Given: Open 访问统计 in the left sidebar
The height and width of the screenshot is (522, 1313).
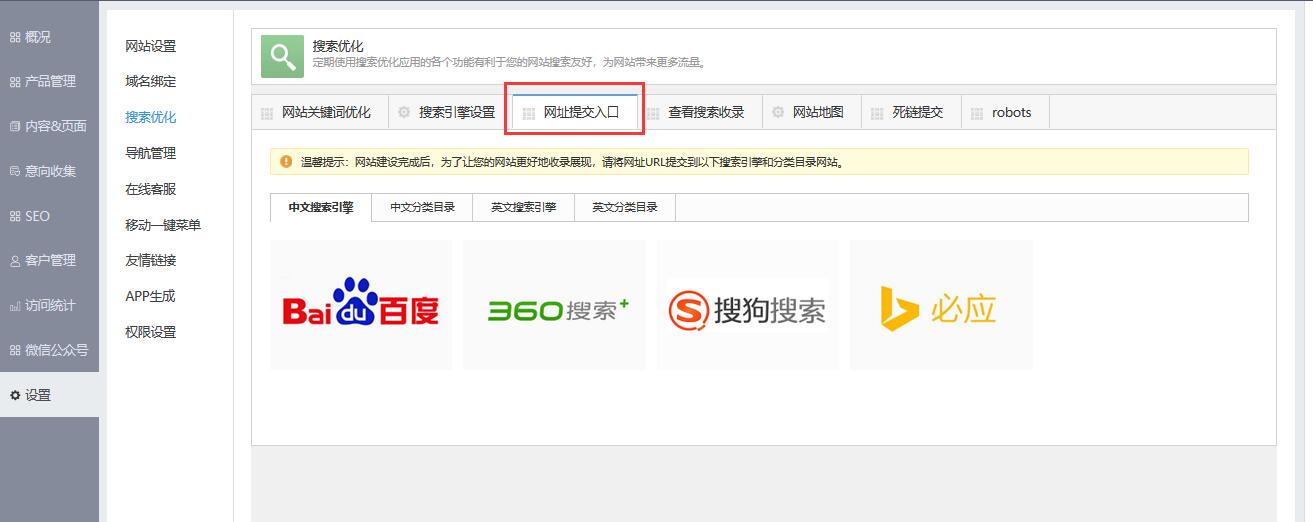Looking at the screenshot, I should click(50, 305).
